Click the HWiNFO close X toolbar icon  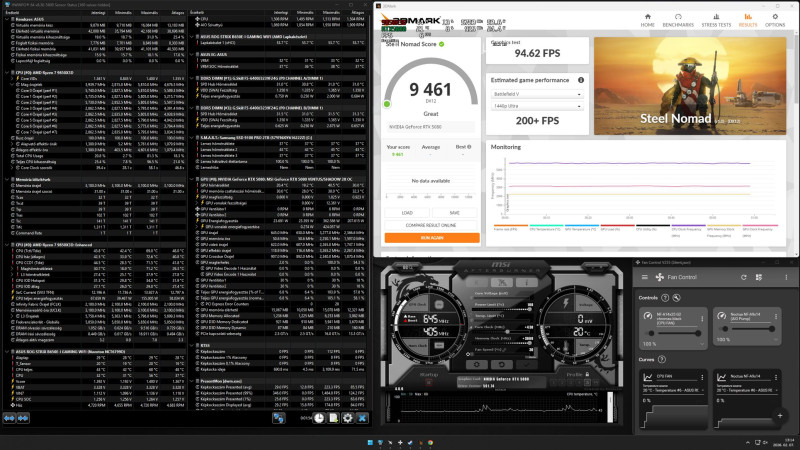click(362, 418)
